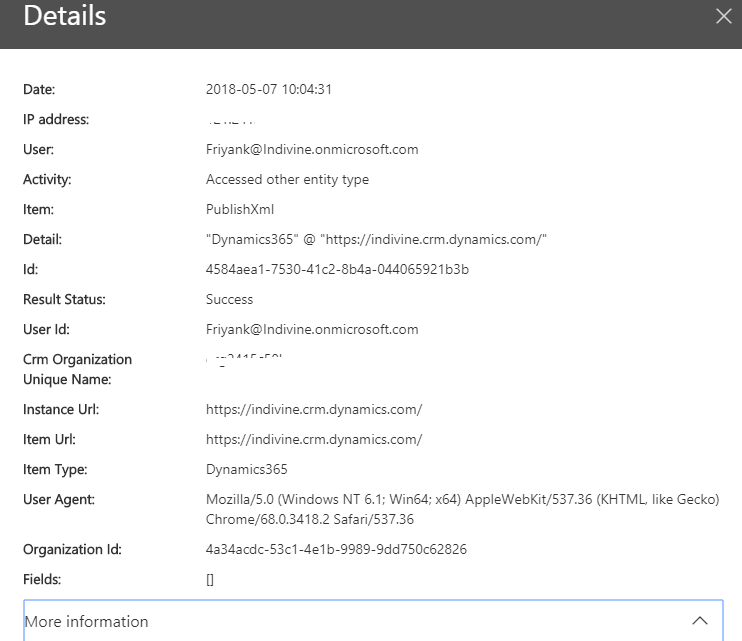
Task: Click the IP address label
Action: tap(56, 120)
